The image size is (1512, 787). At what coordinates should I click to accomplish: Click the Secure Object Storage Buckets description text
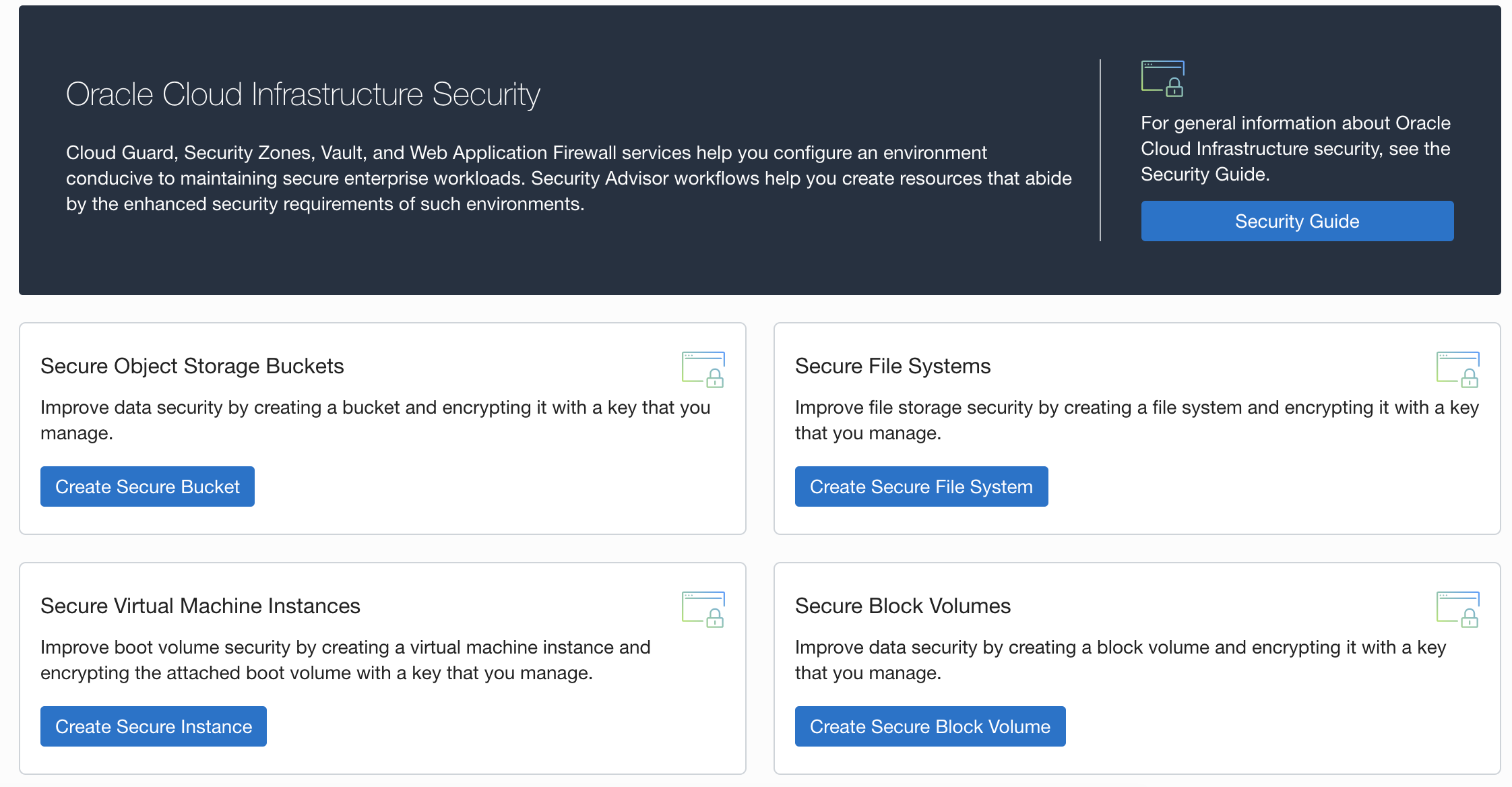[x=375, y=419]
